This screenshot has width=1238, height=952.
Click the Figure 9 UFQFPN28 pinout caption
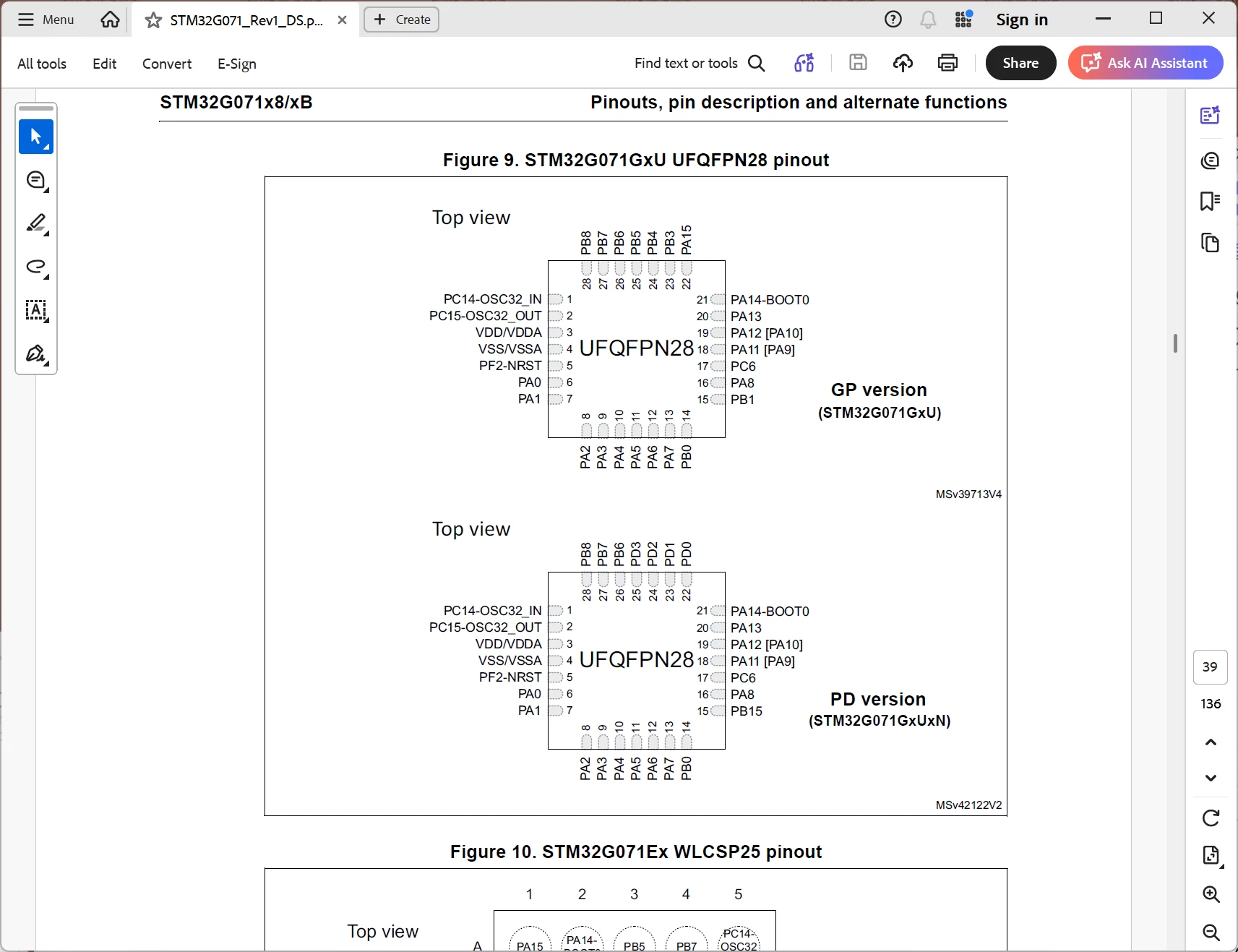pyautogui.click(x=636, y=160)
